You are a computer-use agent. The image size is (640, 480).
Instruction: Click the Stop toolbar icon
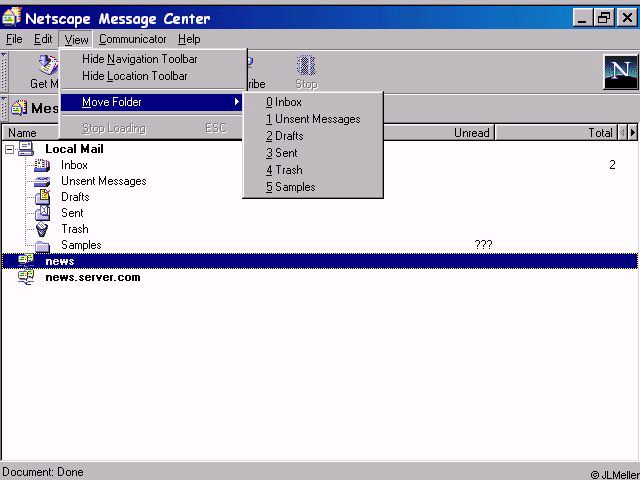306,65
